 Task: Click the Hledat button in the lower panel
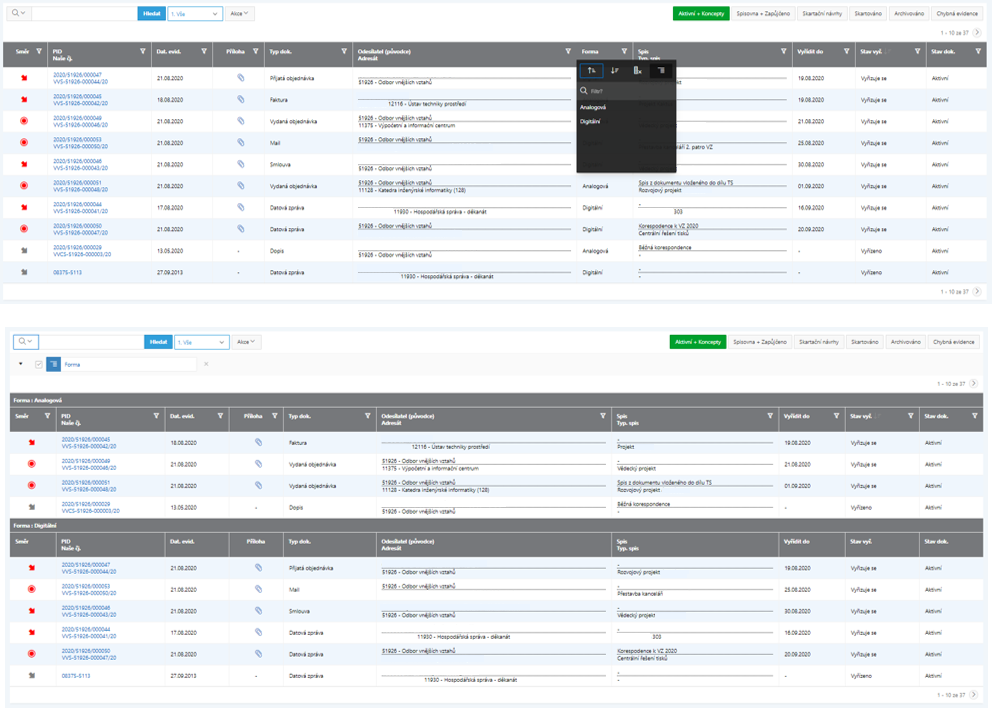(158, 342)
